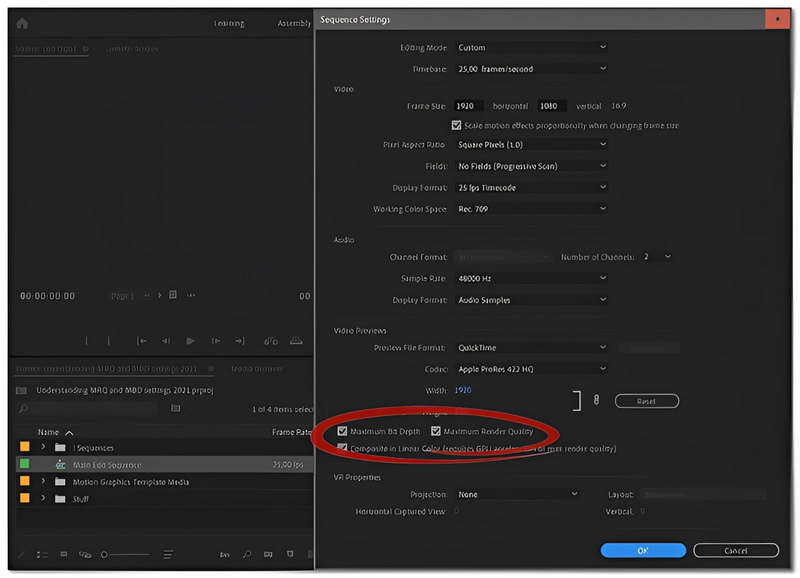Image resolution: width=800 pixels, height=578 pixels.
Task: Switch Project panel to freeform view
Action: coord(85,555)
